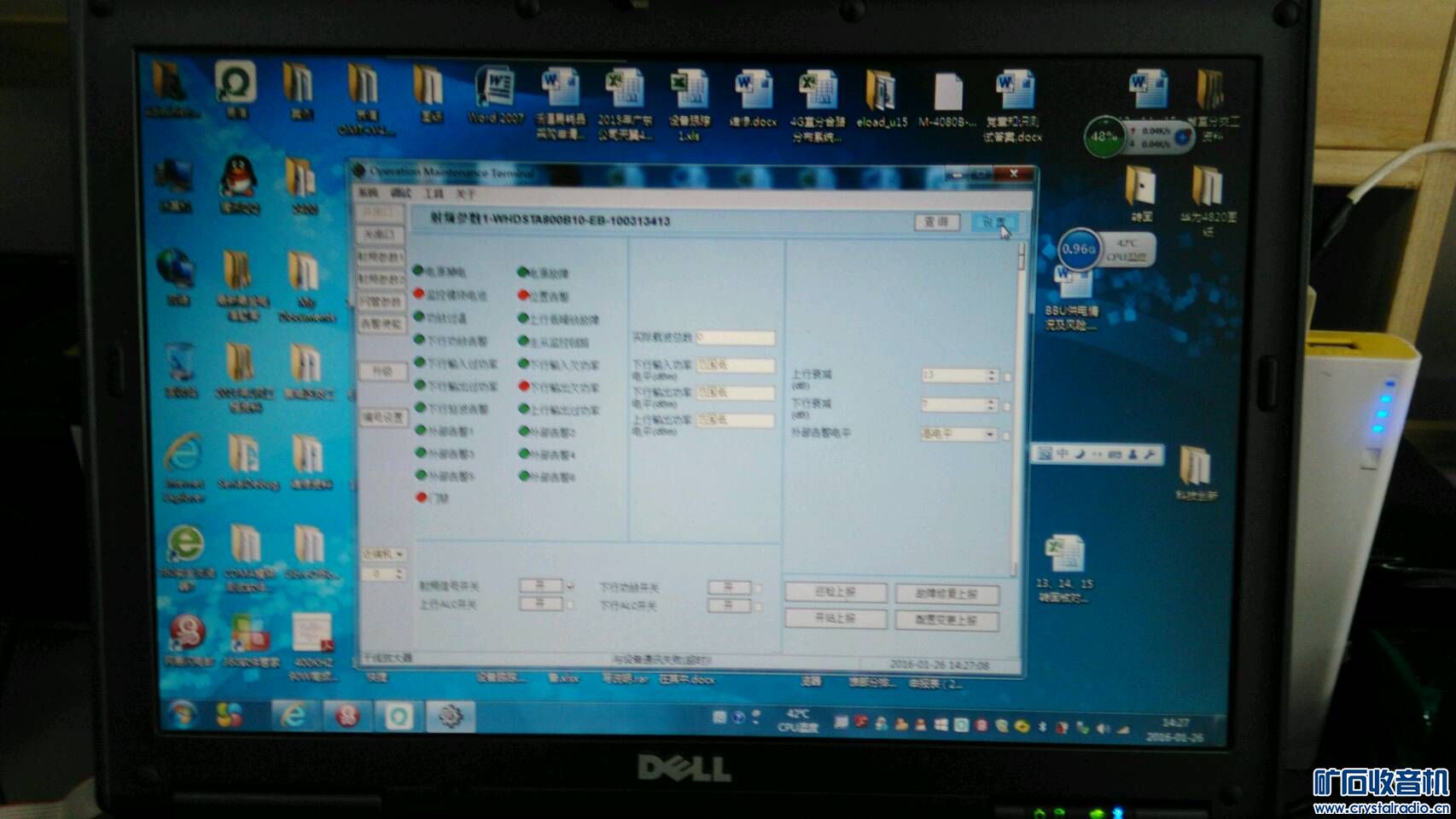
Task: Click the 升级 sidebar button
Action: 381,371
